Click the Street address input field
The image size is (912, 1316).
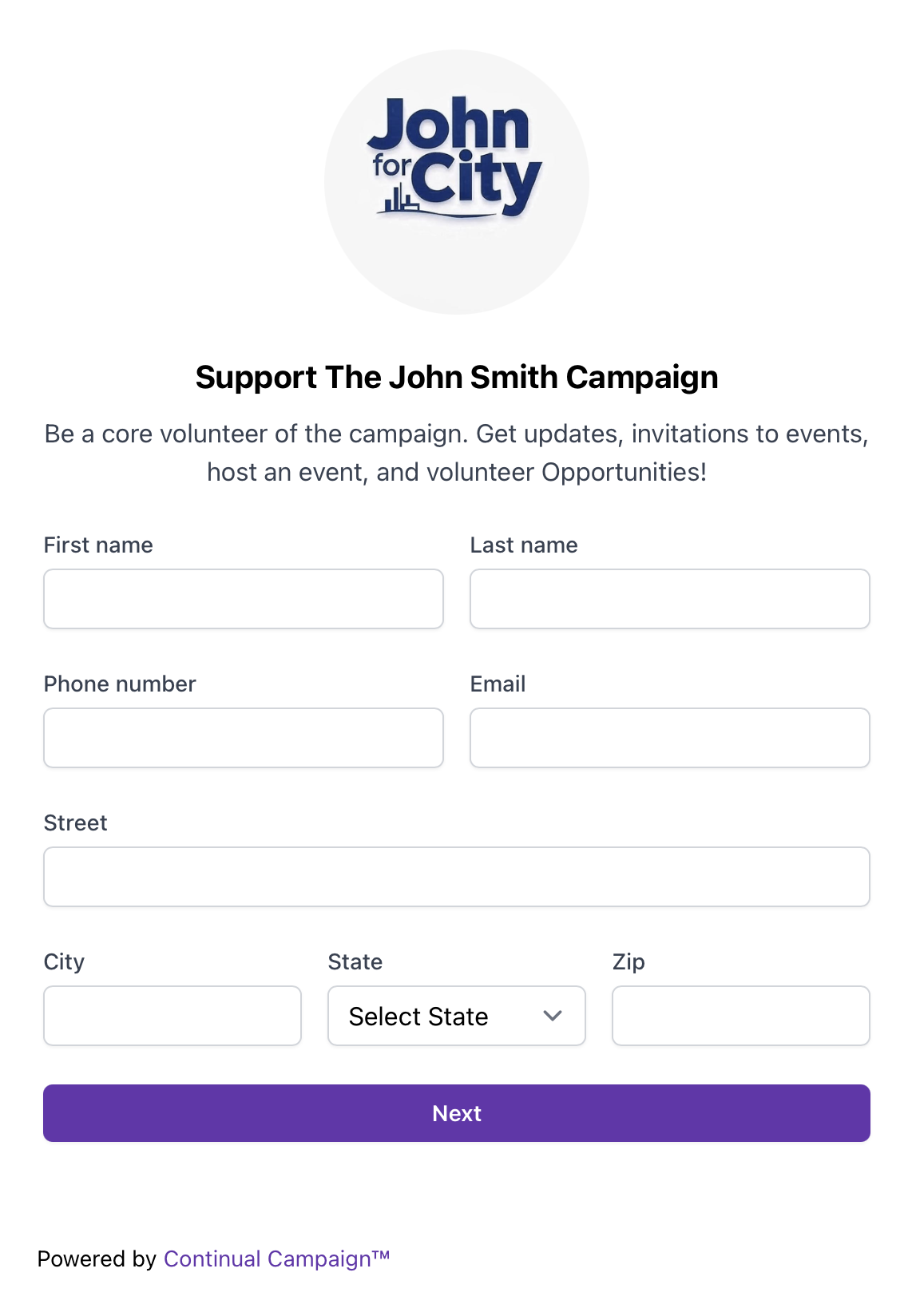click(456, 877)
